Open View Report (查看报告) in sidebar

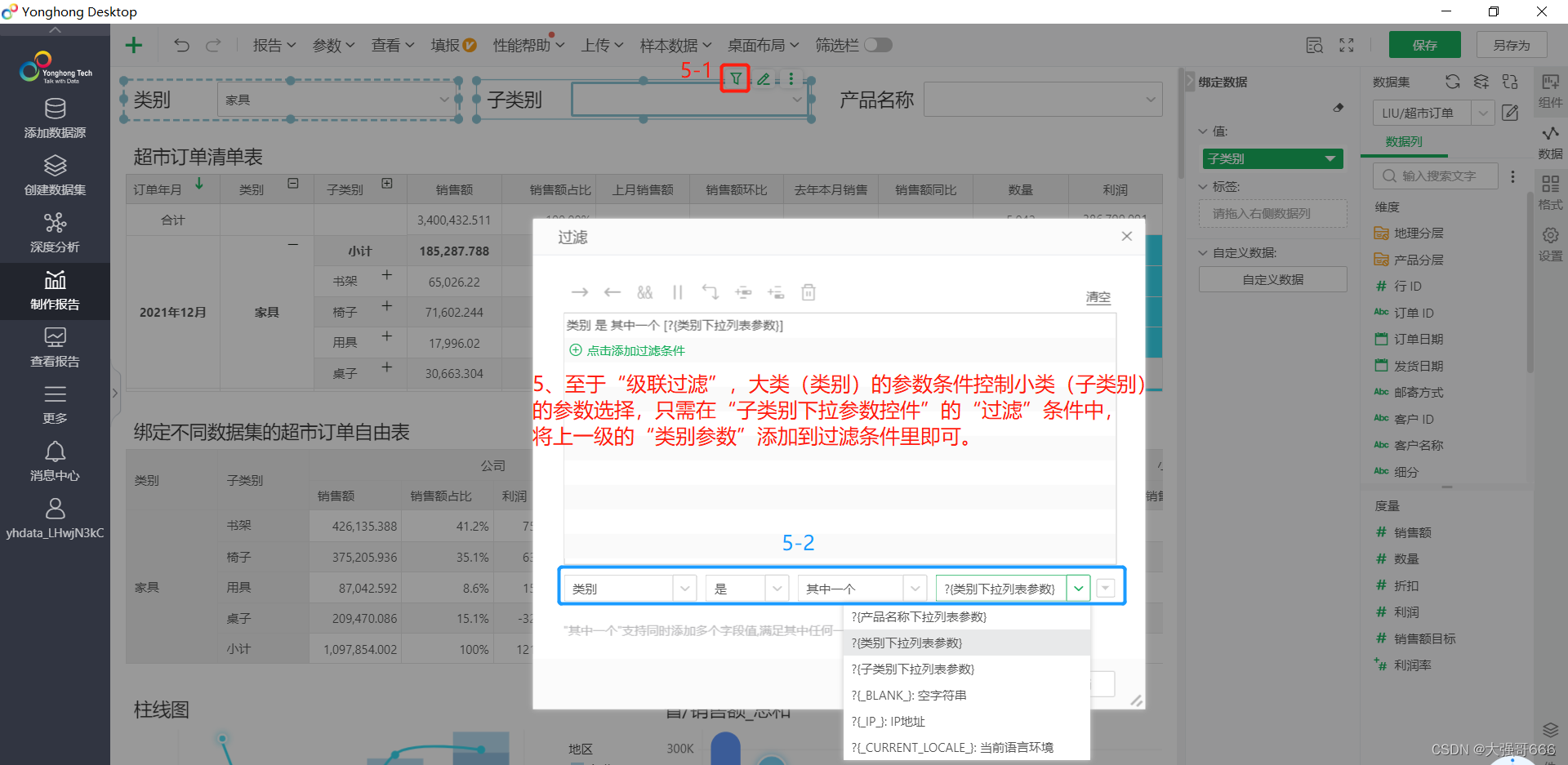point(55,348)
